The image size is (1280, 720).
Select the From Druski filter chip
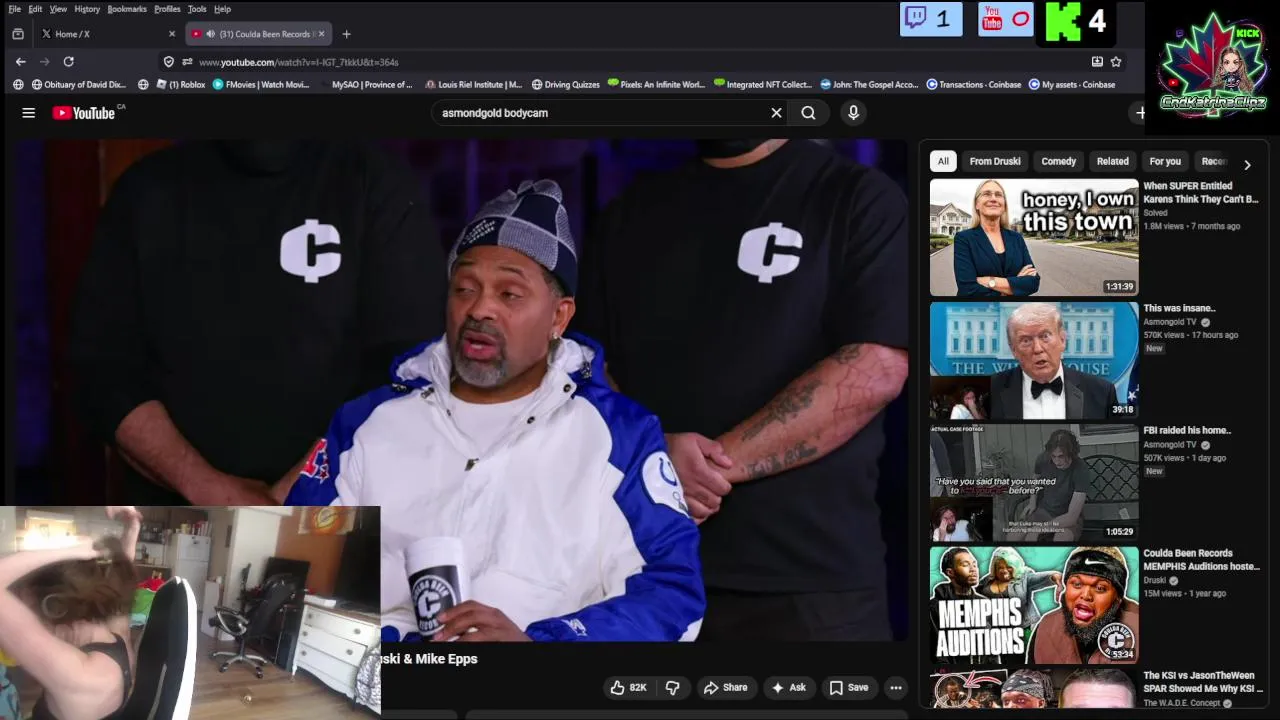point(995,161)
